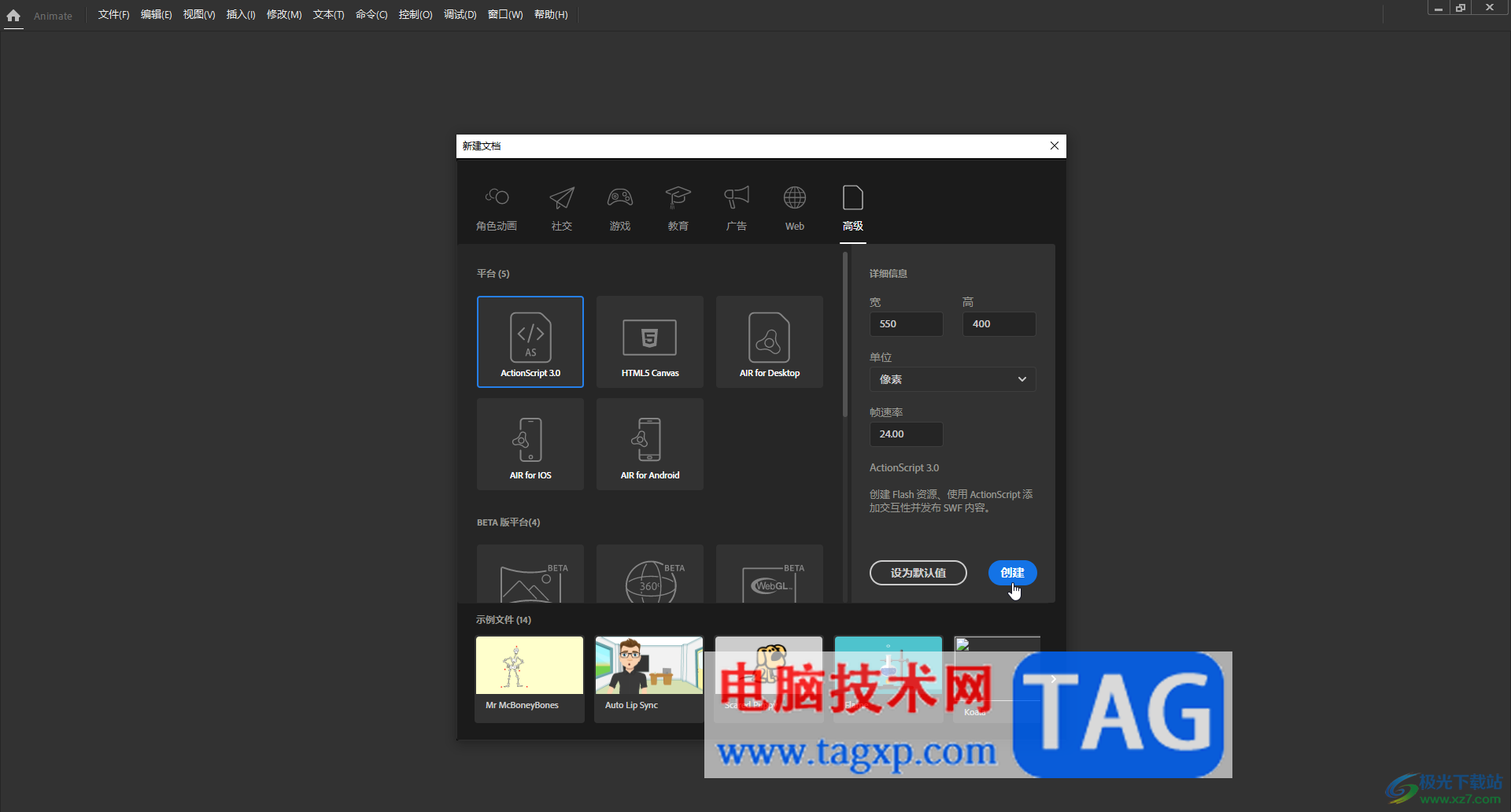Minimize the Animate window
1511x812 pixels.
click(1439, 8)
